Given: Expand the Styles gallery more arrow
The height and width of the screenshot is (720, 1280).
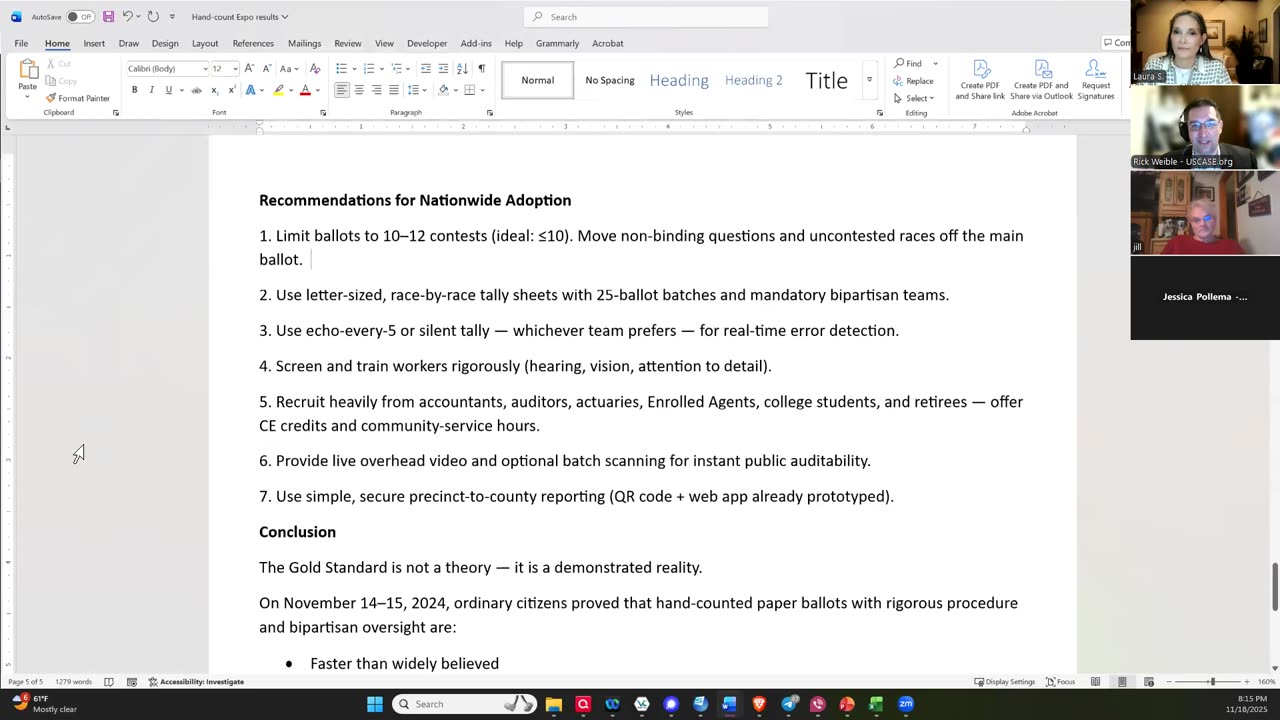Looking at the screenshot, I should coord(869,80).
